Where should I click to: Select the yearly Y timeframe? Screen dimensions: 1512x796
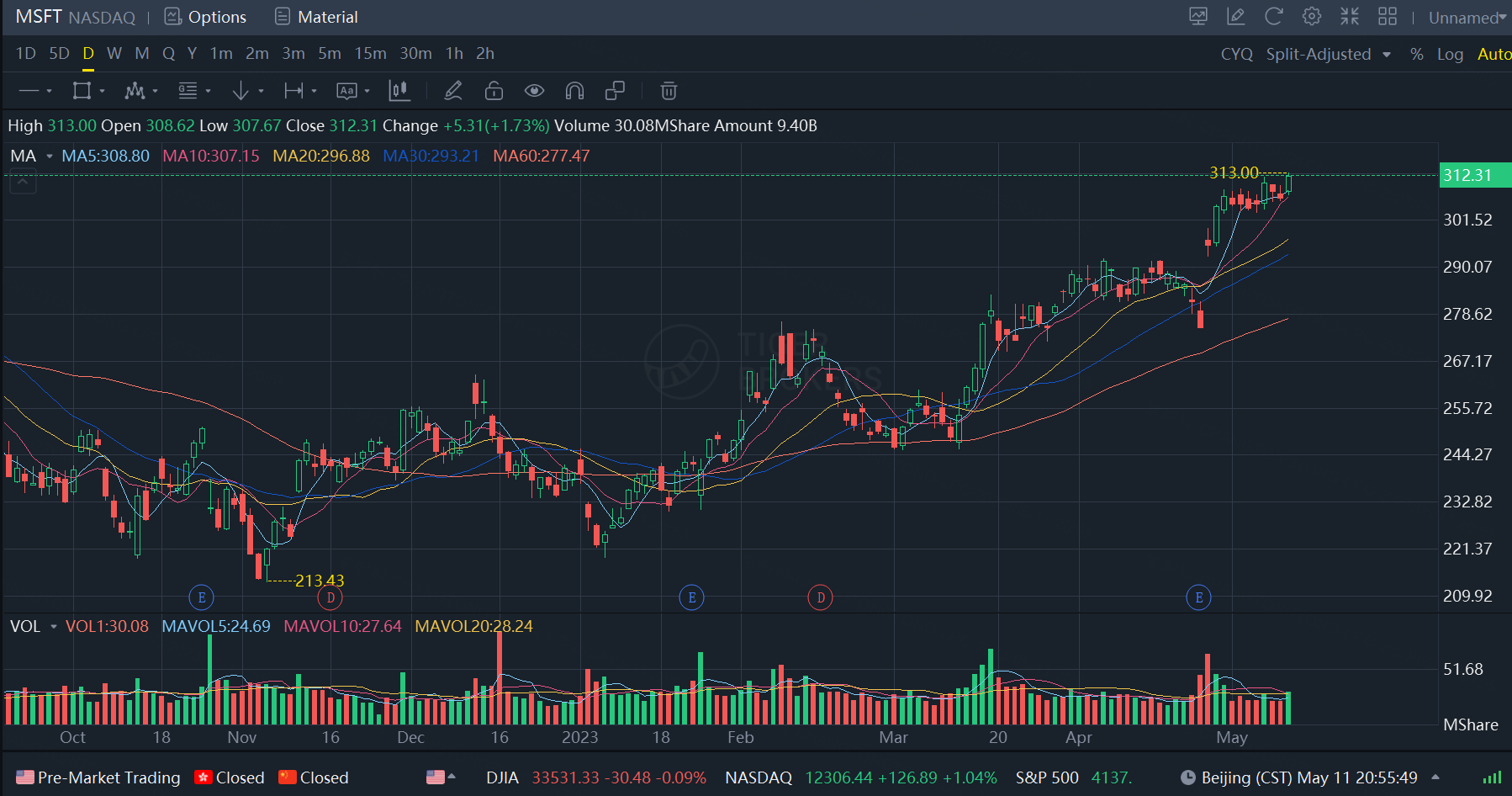click(x=192, y=54)
